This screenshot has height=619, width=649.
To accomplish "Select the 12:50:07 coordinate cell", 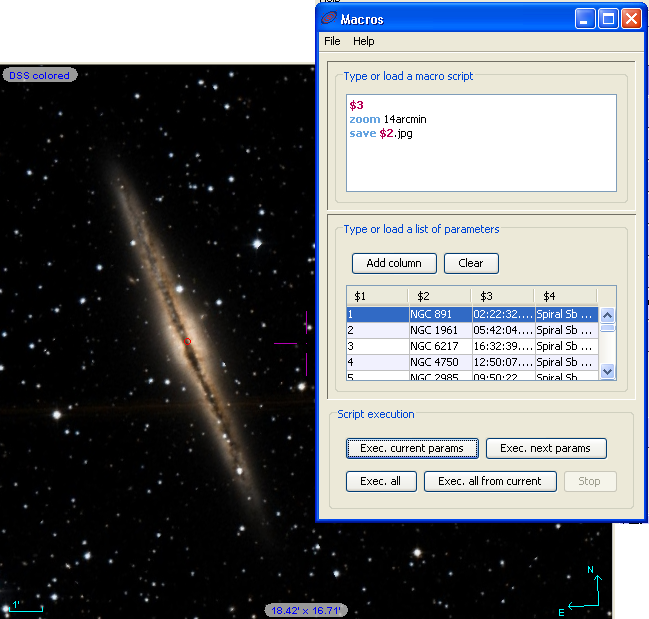I will tap(504, 362).
